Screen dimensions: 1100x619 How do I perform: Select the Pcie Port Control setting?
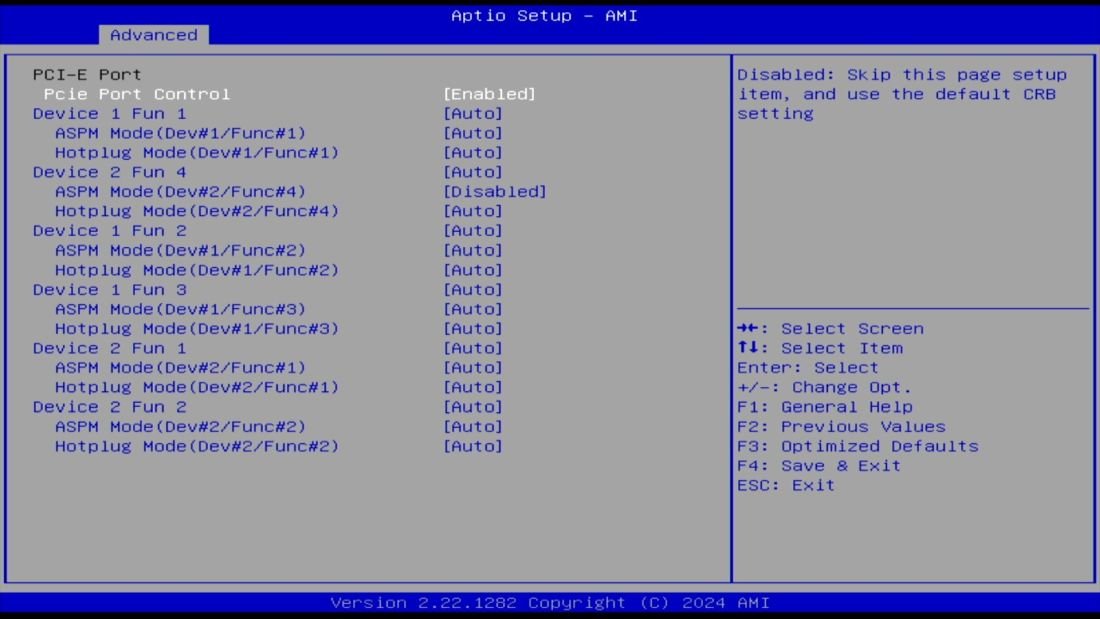(137, 94)
